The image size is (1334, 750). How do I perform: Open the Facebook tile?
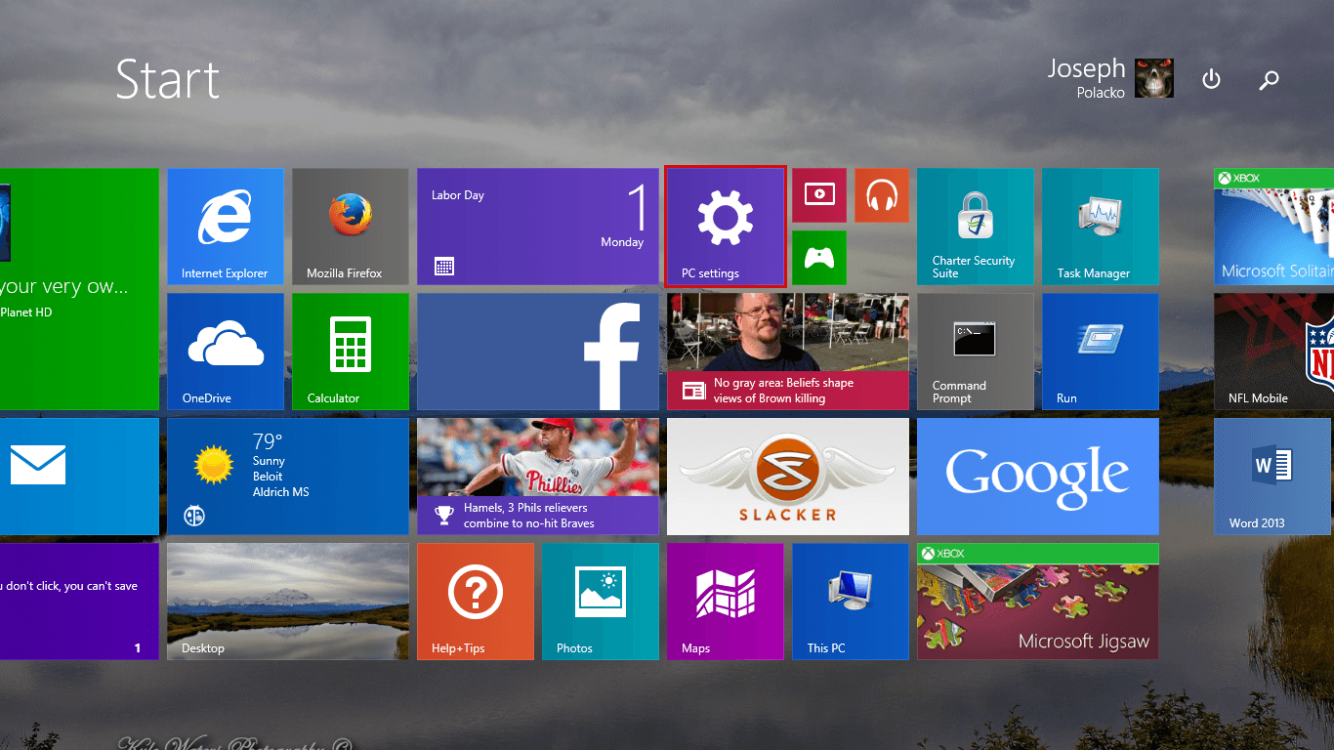point(537,351)
